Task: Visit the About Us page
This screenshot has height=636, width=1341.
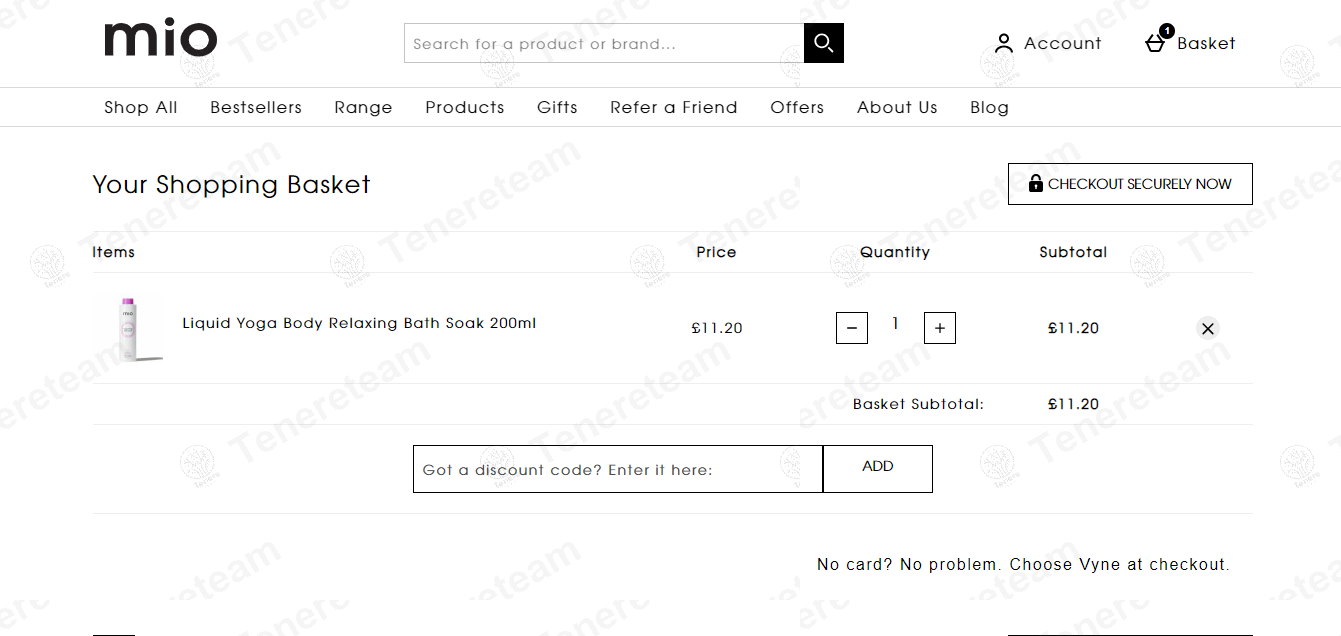Action: 897,107
